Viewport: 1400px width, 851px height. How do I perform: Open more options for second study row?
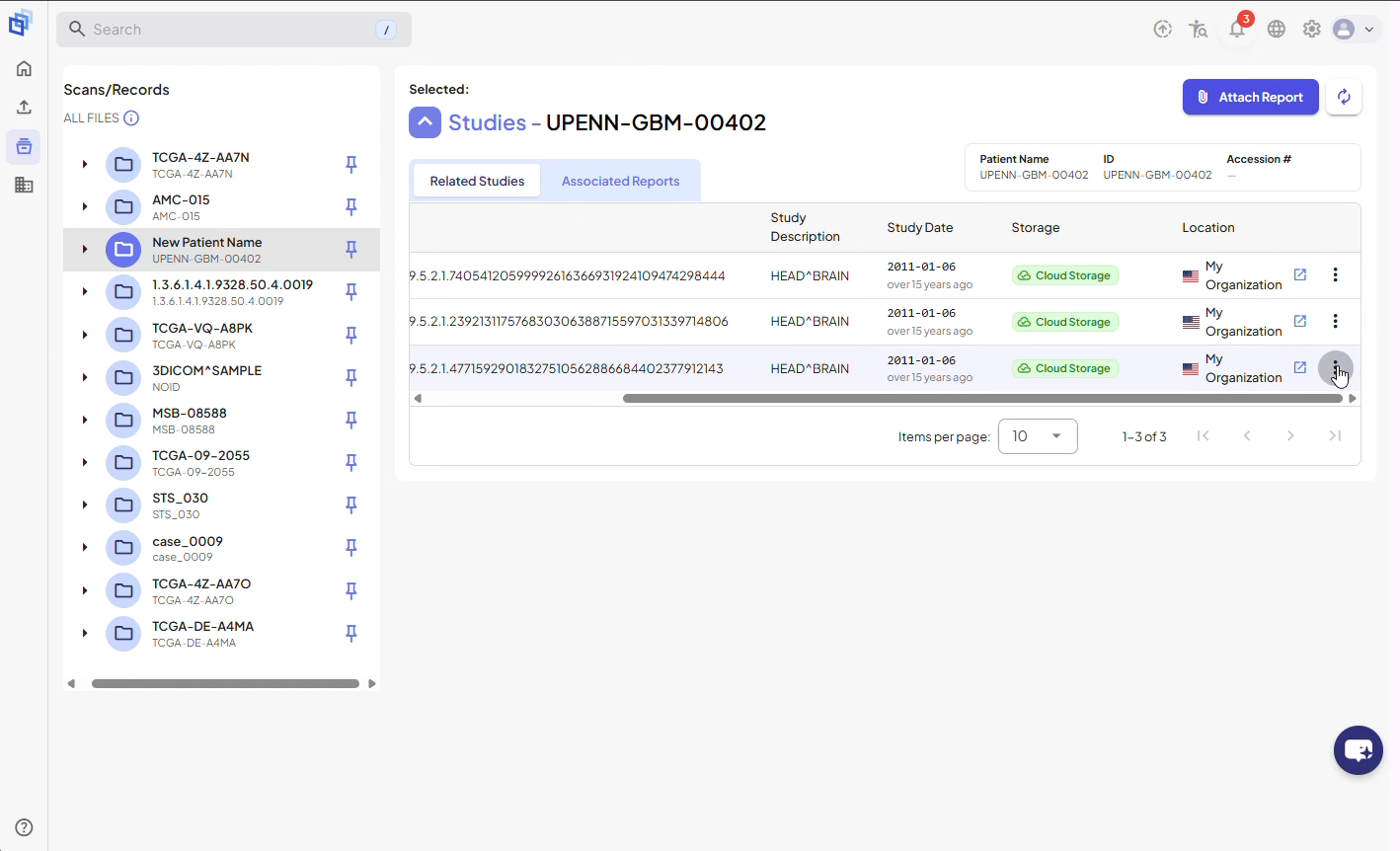tap(1335, 321)
